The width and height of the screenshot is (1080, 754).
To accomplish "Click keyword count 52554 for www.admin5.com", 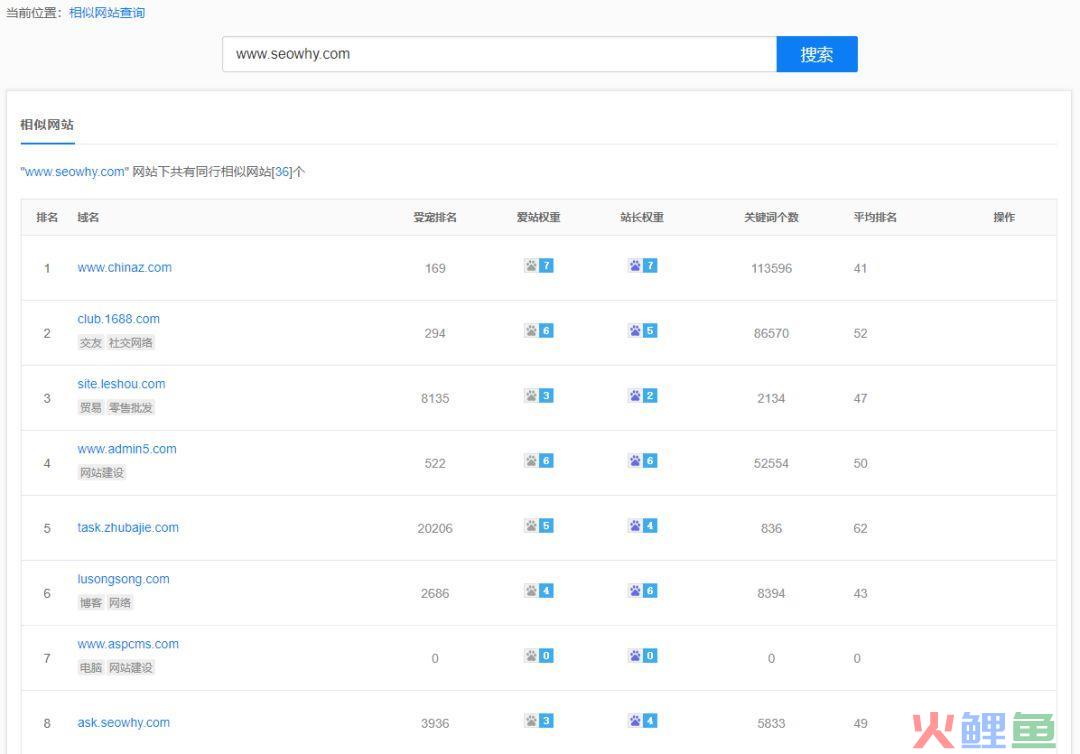I will [x=771, y=463].
